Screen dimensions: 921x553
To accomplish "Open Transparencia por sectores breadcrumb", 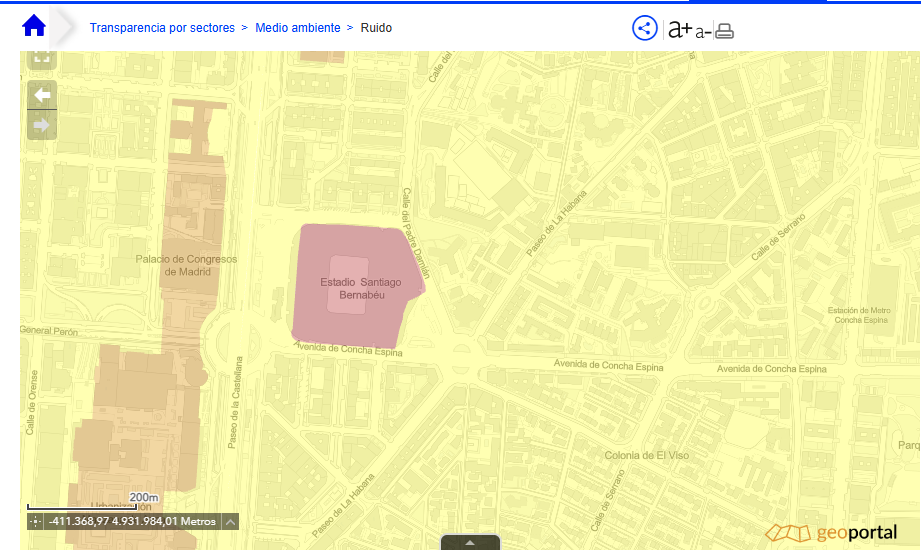I will pos(162,28).
